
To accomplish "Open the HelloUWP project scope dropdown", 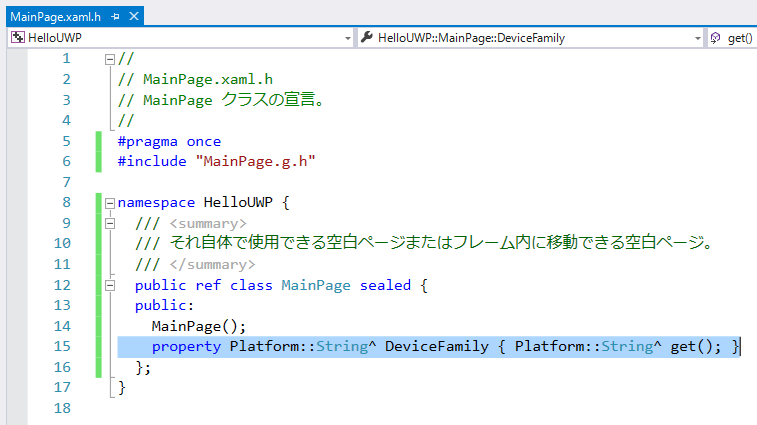I will 348,38.
